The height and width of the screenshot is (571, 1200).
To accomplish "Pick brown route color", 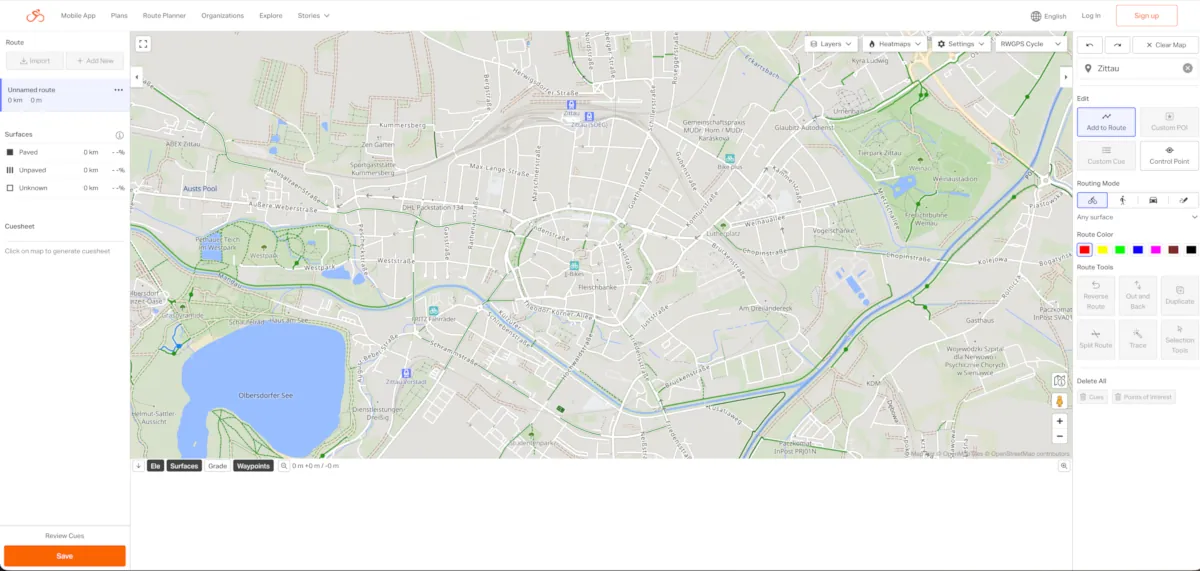I will pyautogui.click(x=1173, y=250).
